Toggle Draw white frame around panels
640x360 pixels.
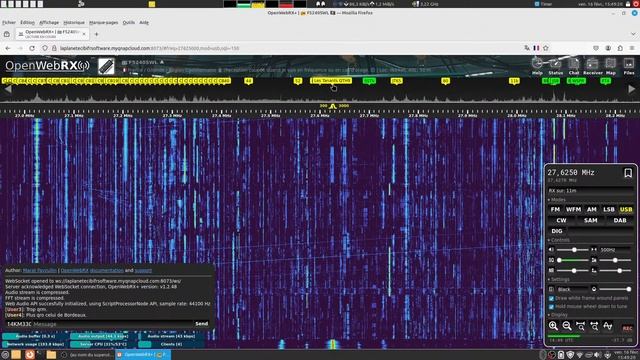[551, 298]
